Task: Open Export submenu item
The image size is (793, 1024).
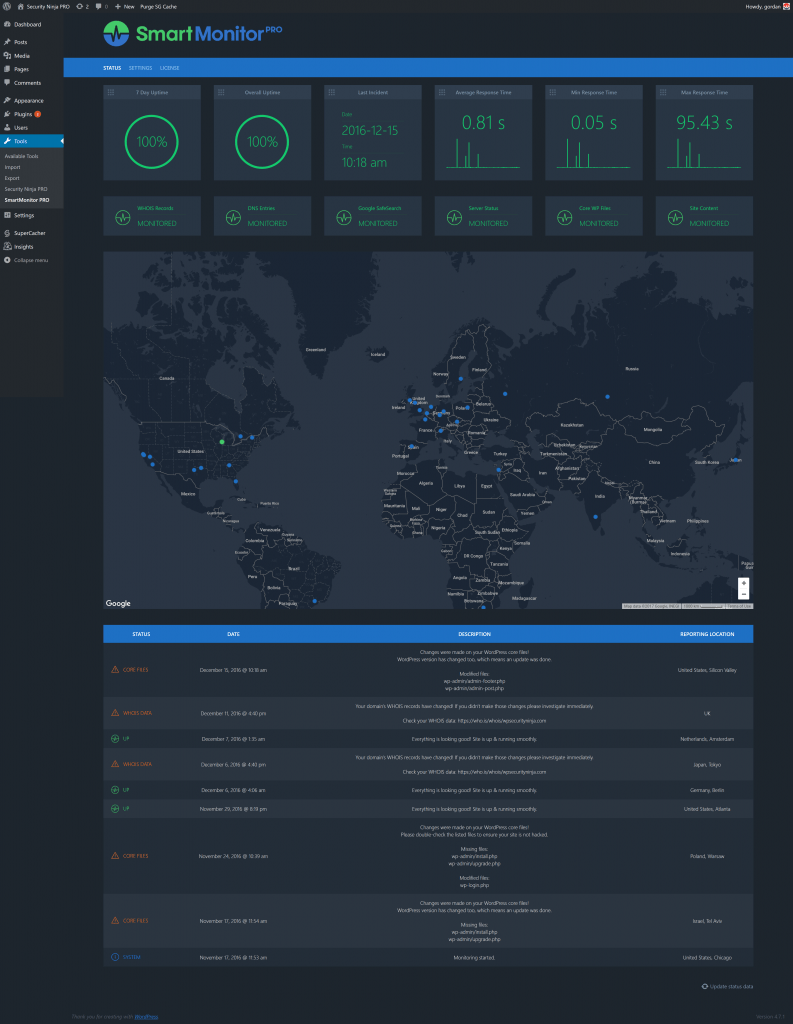Action: click(12, 178)
